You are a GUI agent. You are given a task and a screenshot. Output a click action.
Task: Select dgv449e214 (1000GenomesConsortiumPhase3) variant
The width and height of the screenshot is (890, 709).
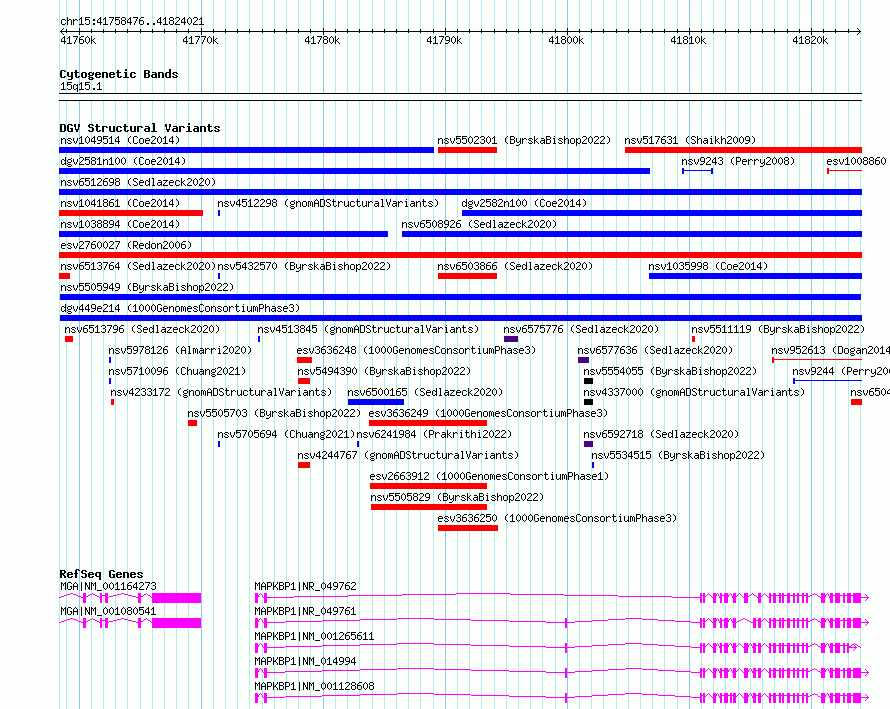pos(180,308)
